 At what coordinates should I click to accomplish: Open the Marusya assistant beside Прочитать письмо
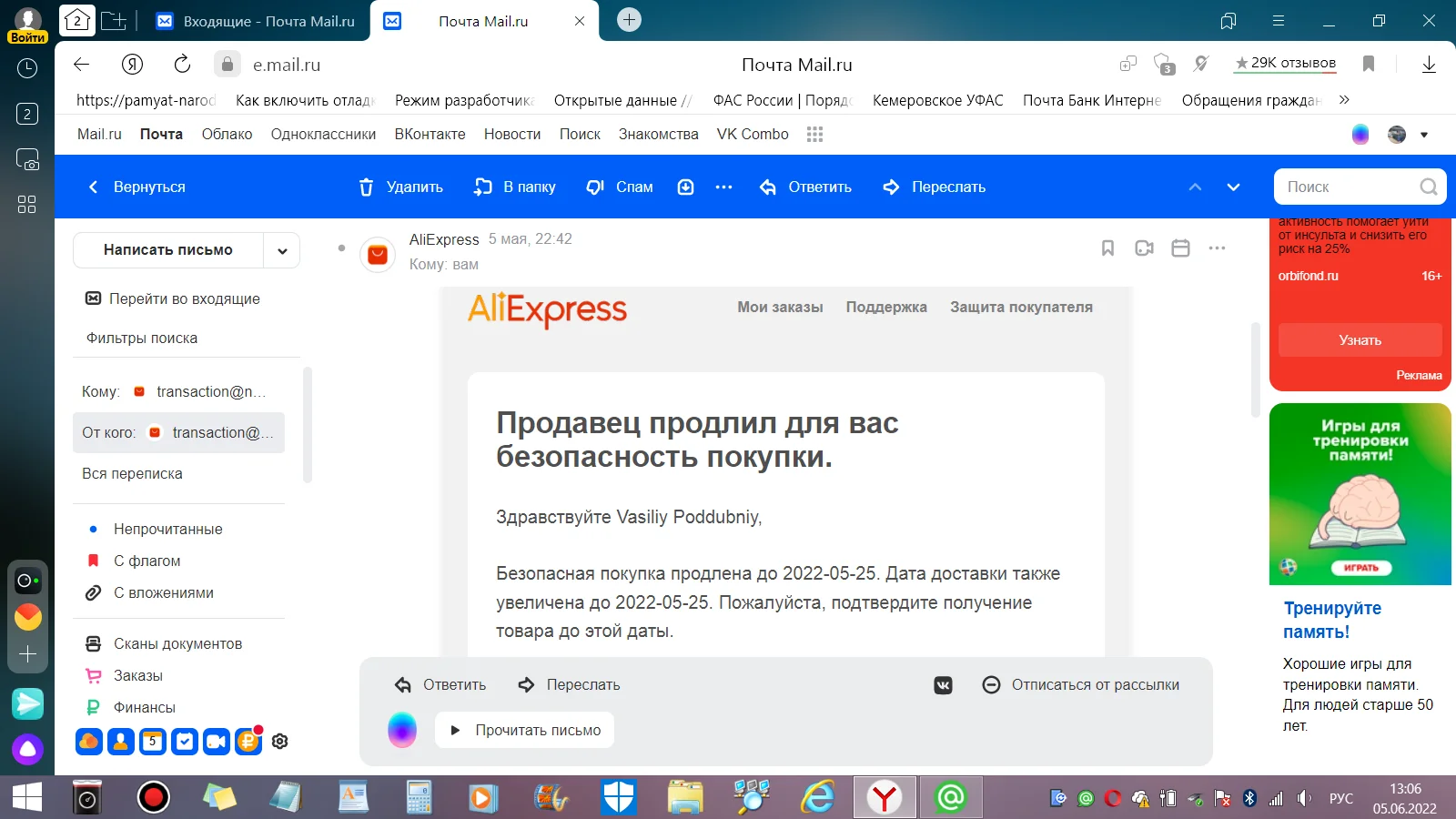tap(402, 730)
